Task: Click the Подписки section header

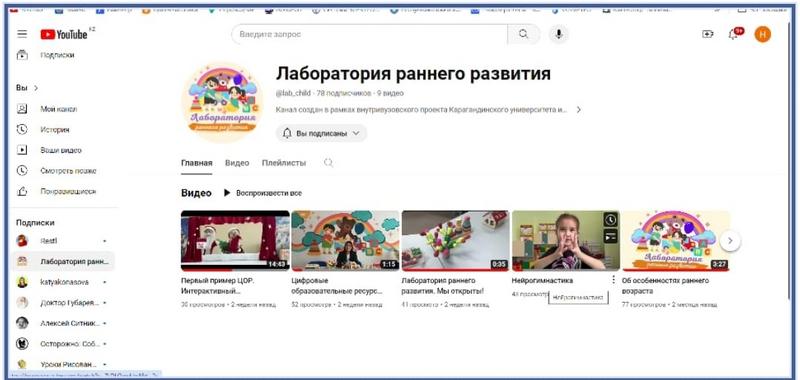Action: [35, 222]
